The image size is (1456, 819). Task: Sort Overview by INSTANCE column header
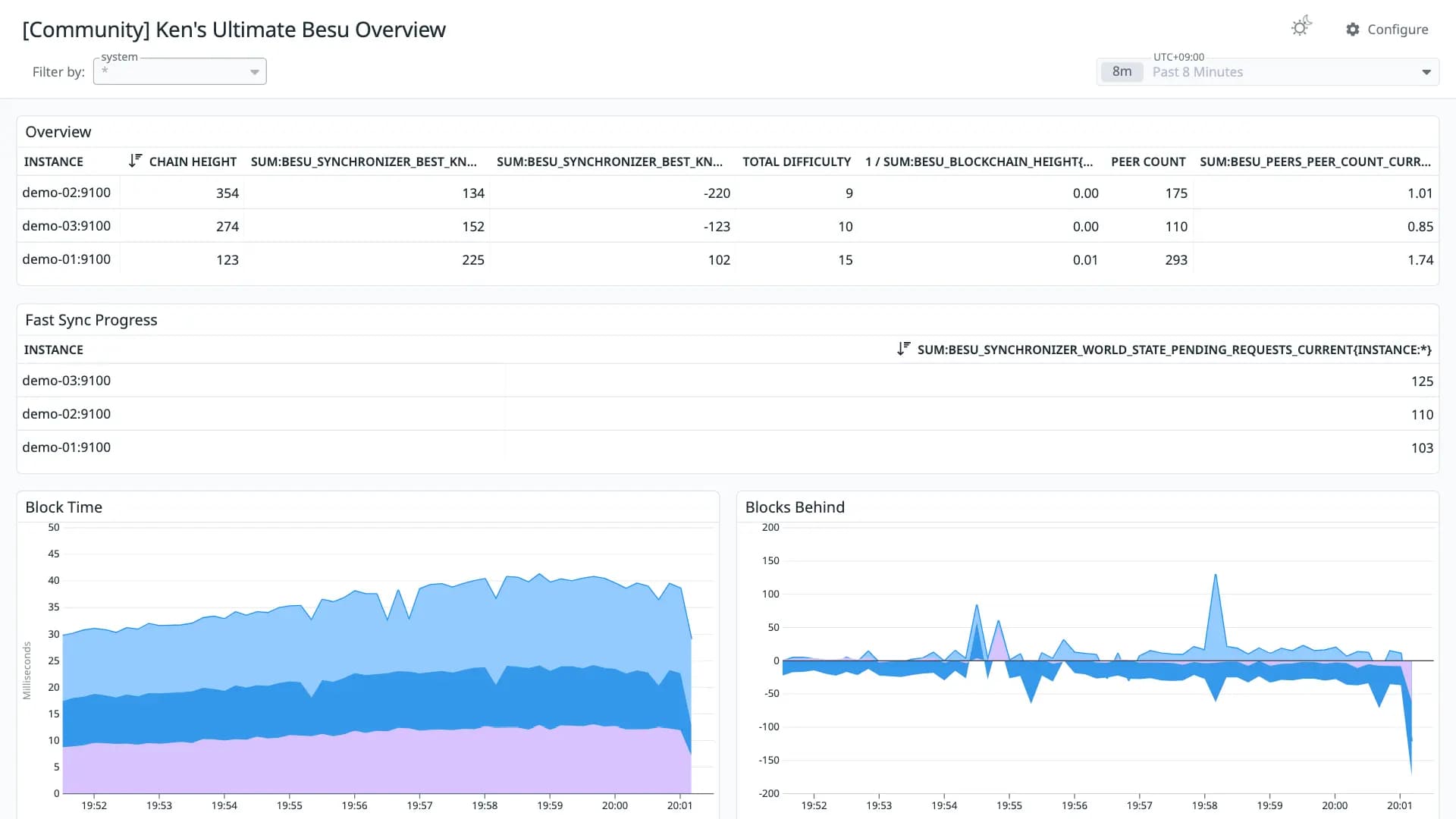click(x=54, y=162)
